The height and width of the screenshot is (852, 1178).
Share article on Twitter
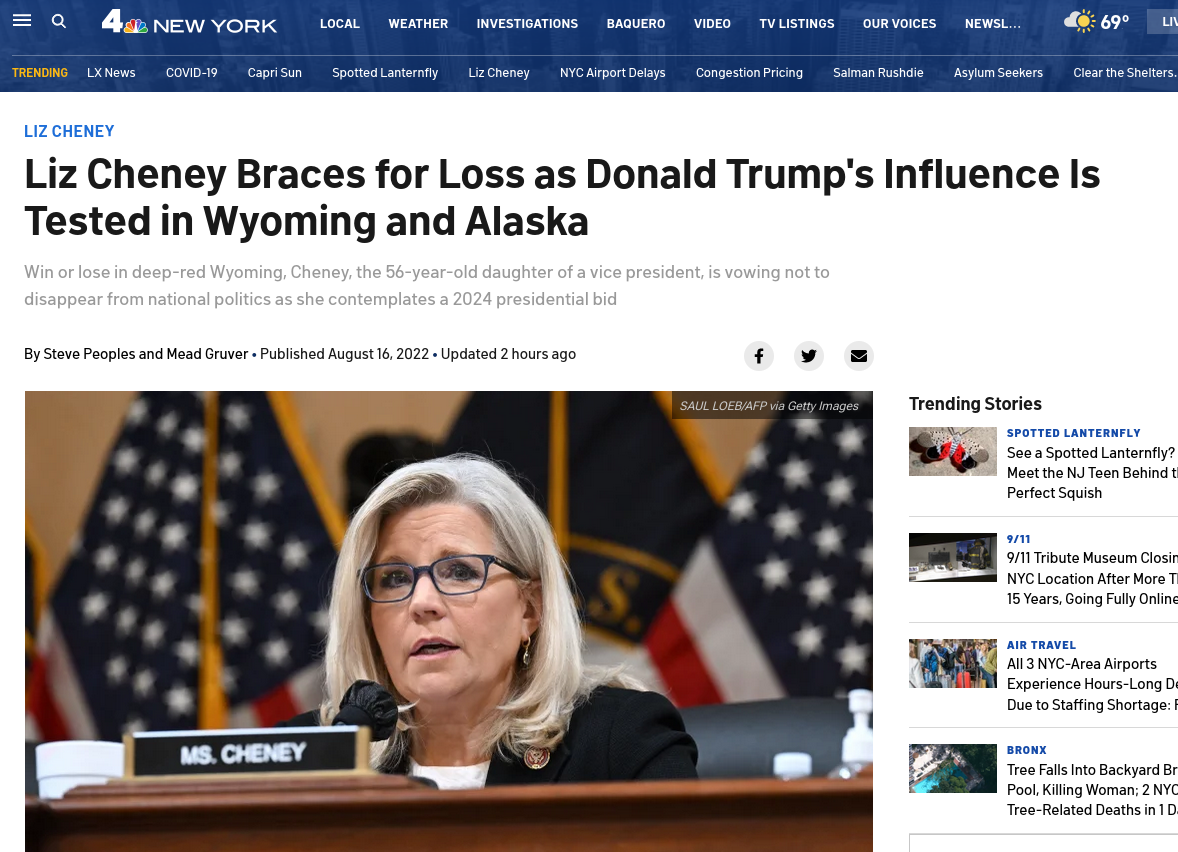[x=808, y=355]
